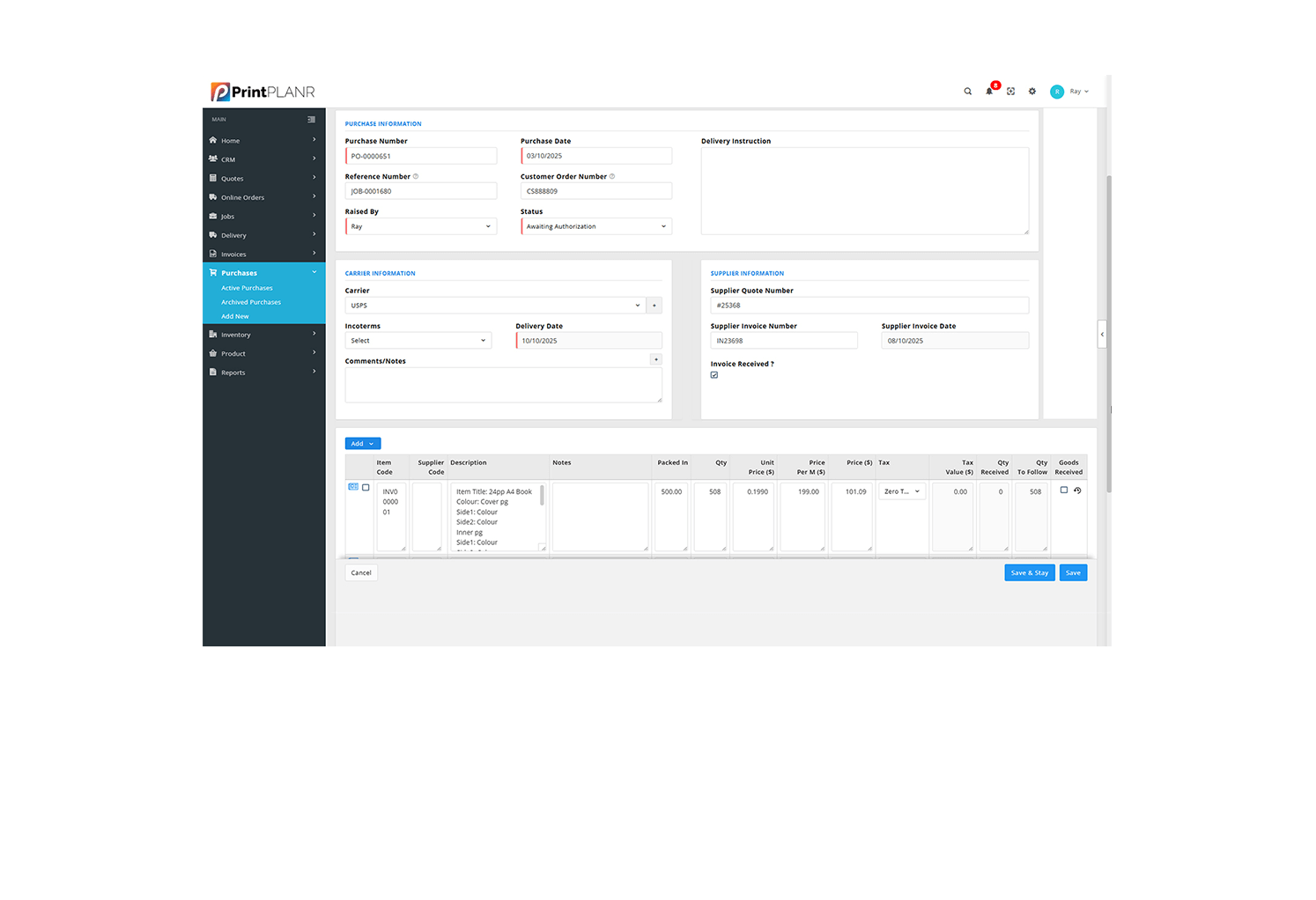Click the history icon in Goods Received column
Image resolution: width=1316 pixels, height=900 pixels.
(x=1077, y=490)
